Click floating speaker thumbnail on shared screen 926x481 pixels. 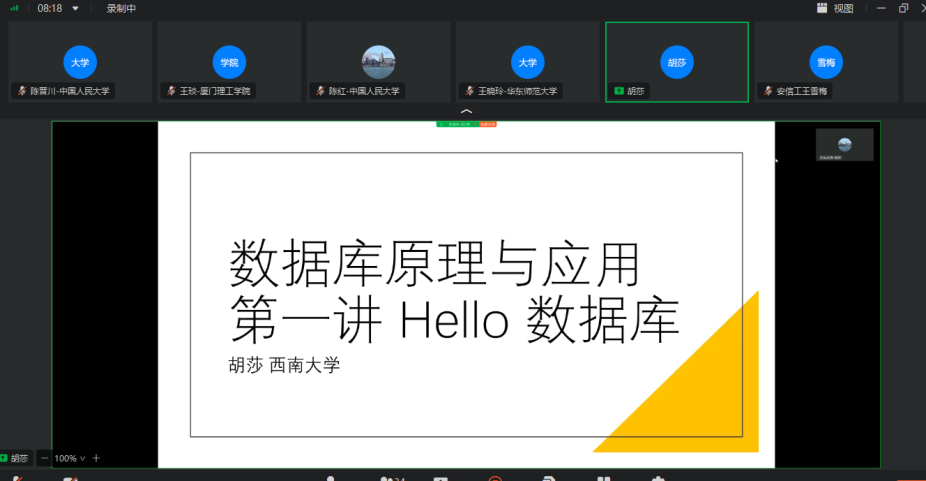844,144
